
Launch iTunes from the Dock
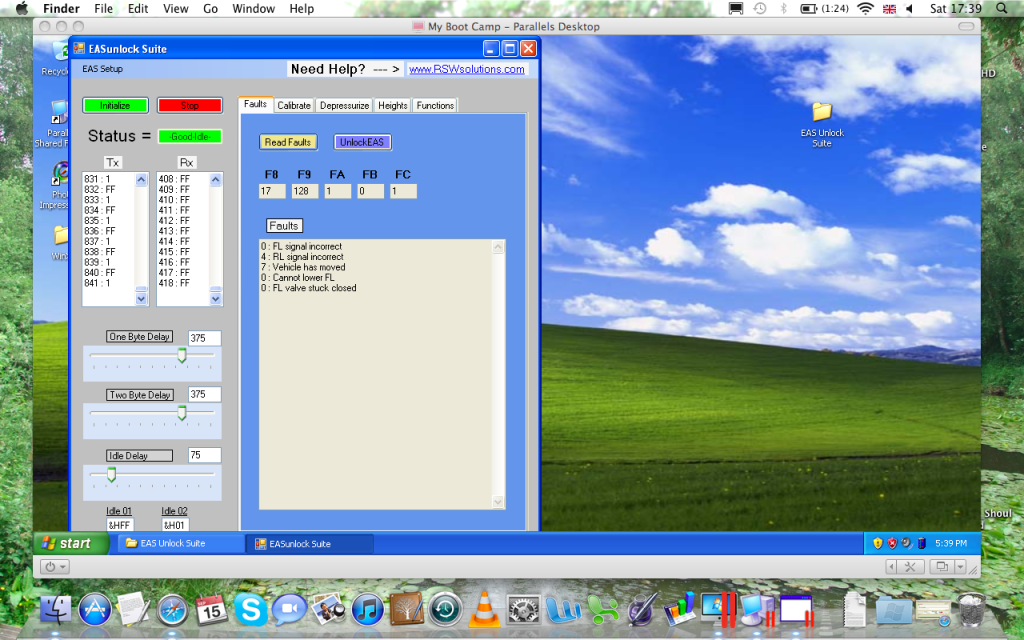pos(368,610)
